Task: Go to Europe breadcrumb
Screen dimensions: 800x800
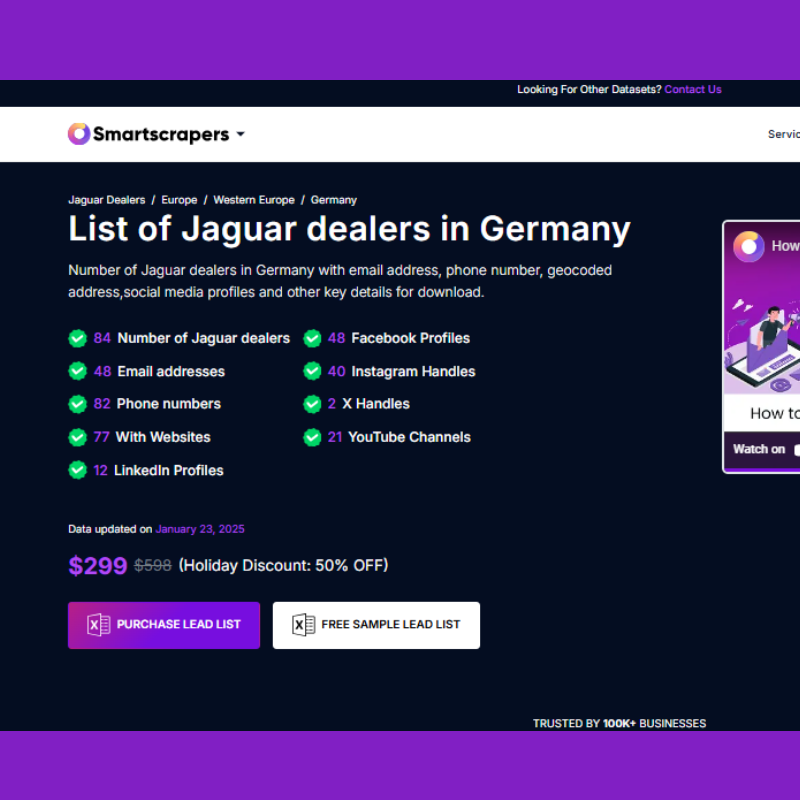Action: [179, 200]
